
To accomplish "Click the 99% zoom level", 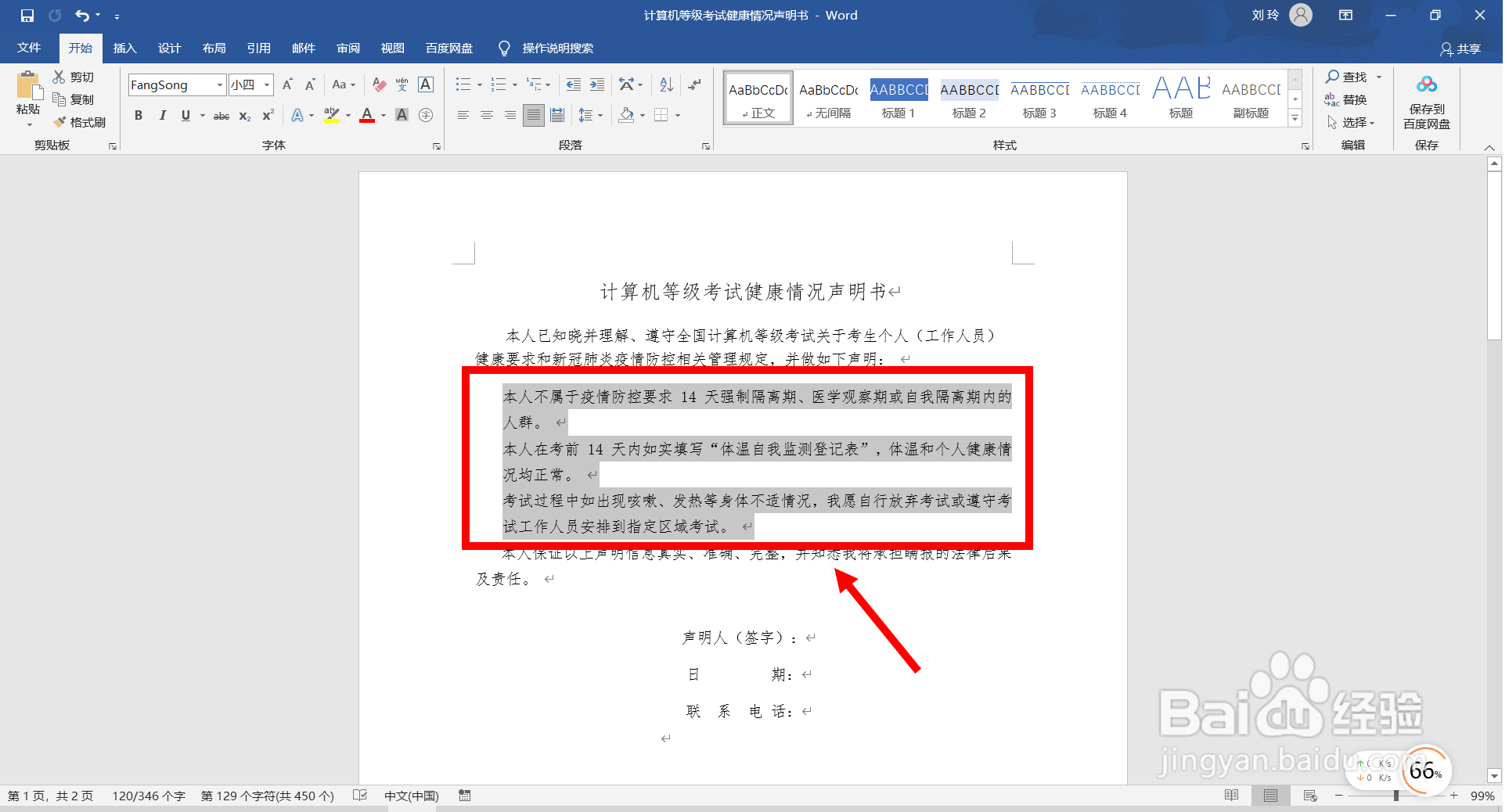I will [1482, 796].
